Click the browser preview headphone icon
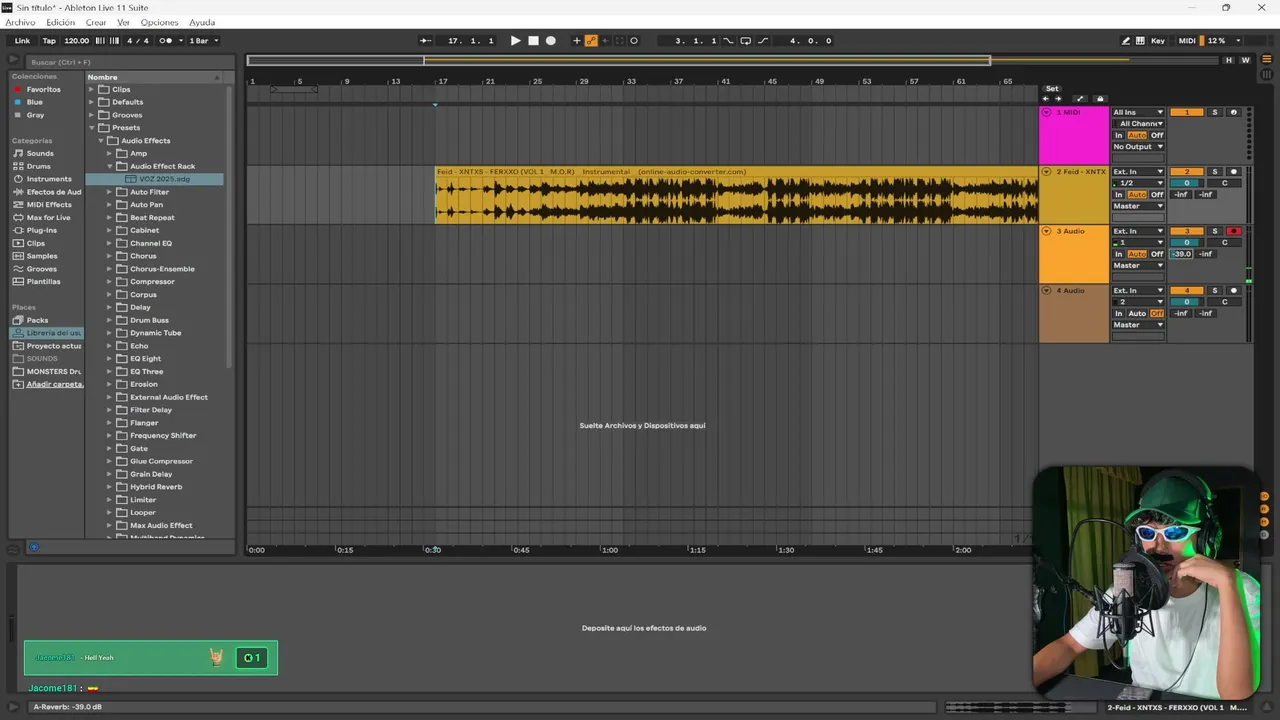Screen dimensions: 1280x720 coord(34,548)
